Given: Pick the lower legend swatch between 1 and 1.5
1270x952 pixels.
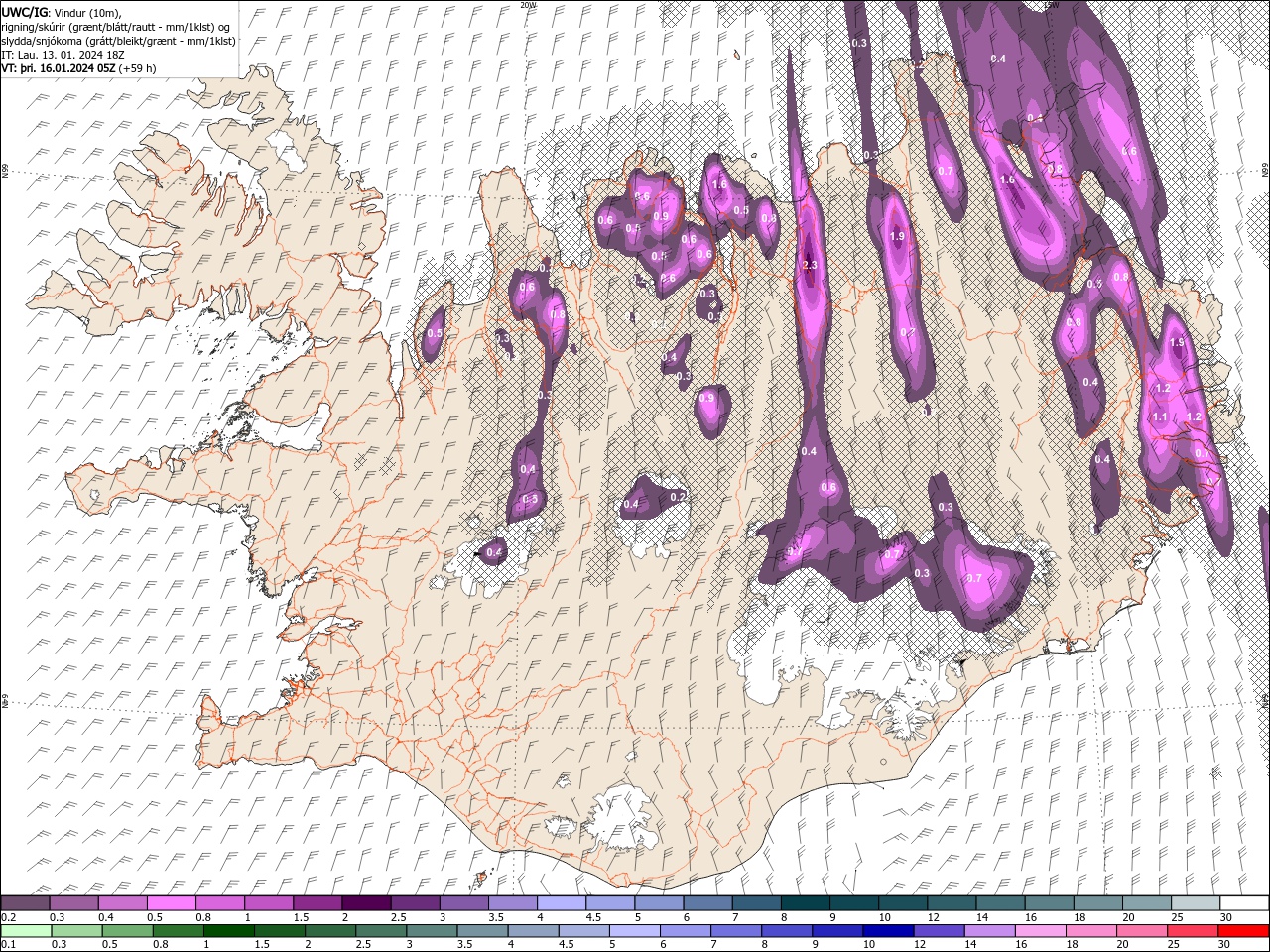Looking at the screenshot, I should (x=230, y=931).
